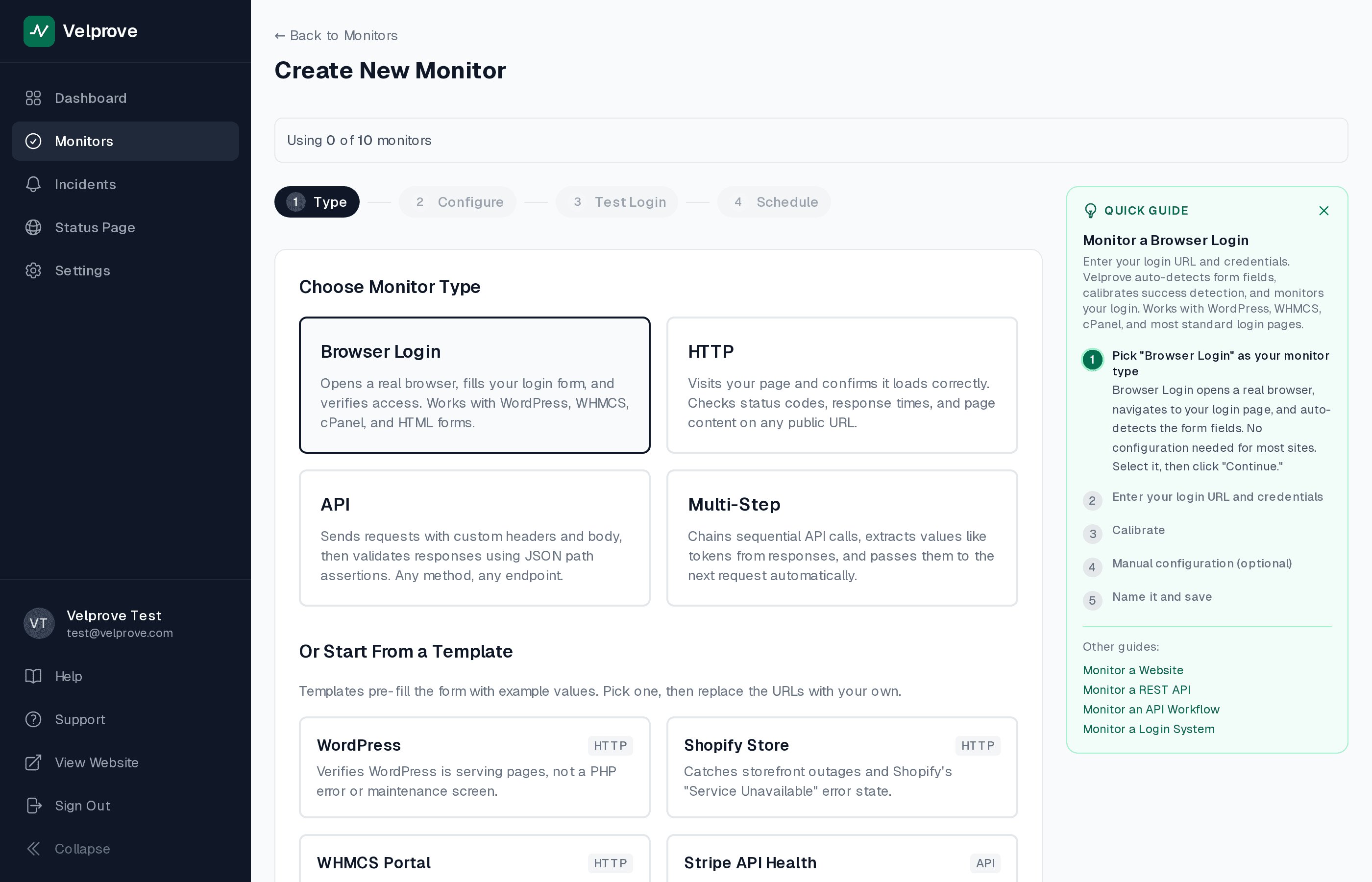Click the API badge on Stripe API Health
The image size is (1372, 882).
985,863
